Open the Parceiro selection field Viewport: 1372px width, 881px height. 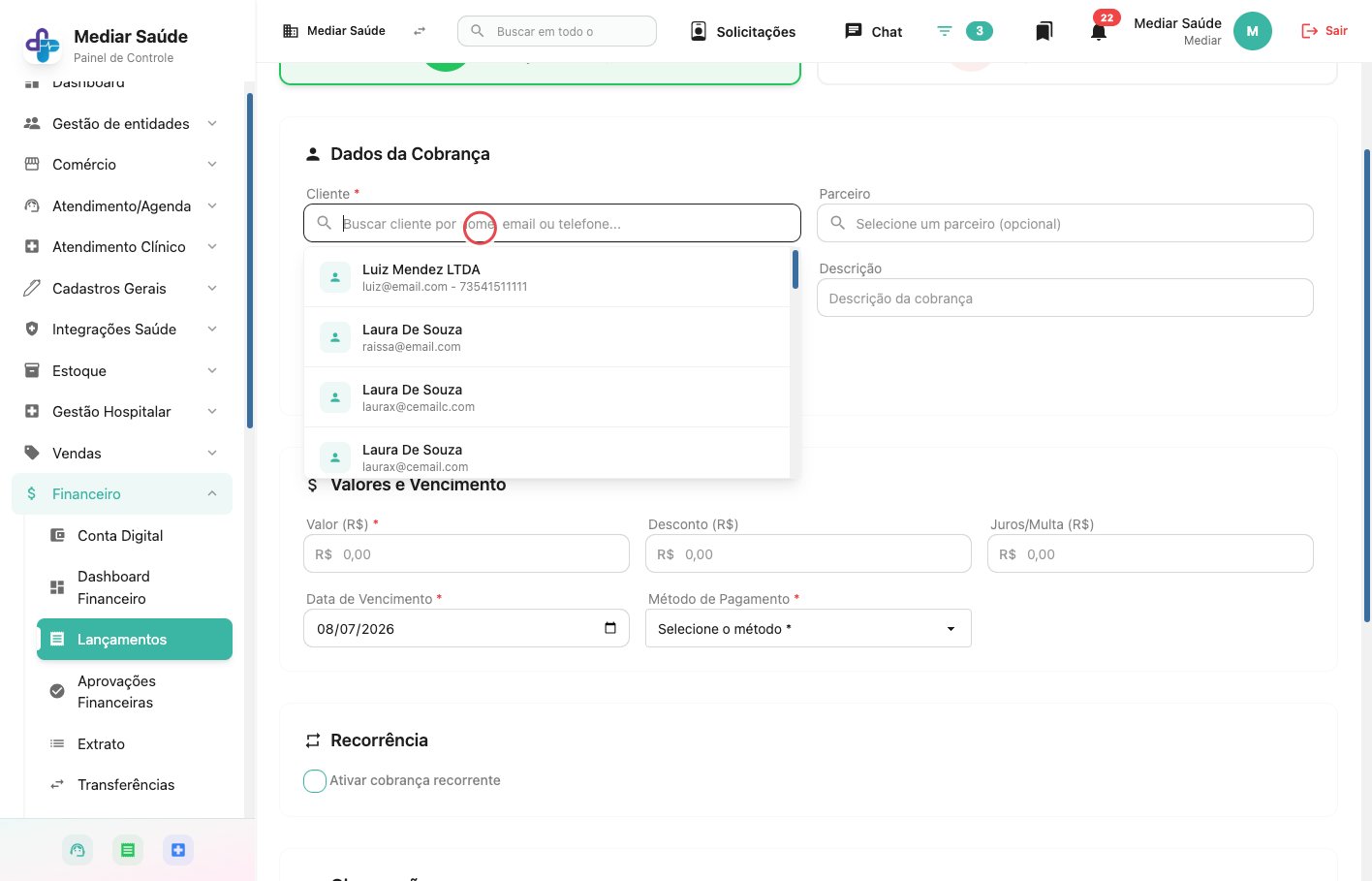(1065, 223)
